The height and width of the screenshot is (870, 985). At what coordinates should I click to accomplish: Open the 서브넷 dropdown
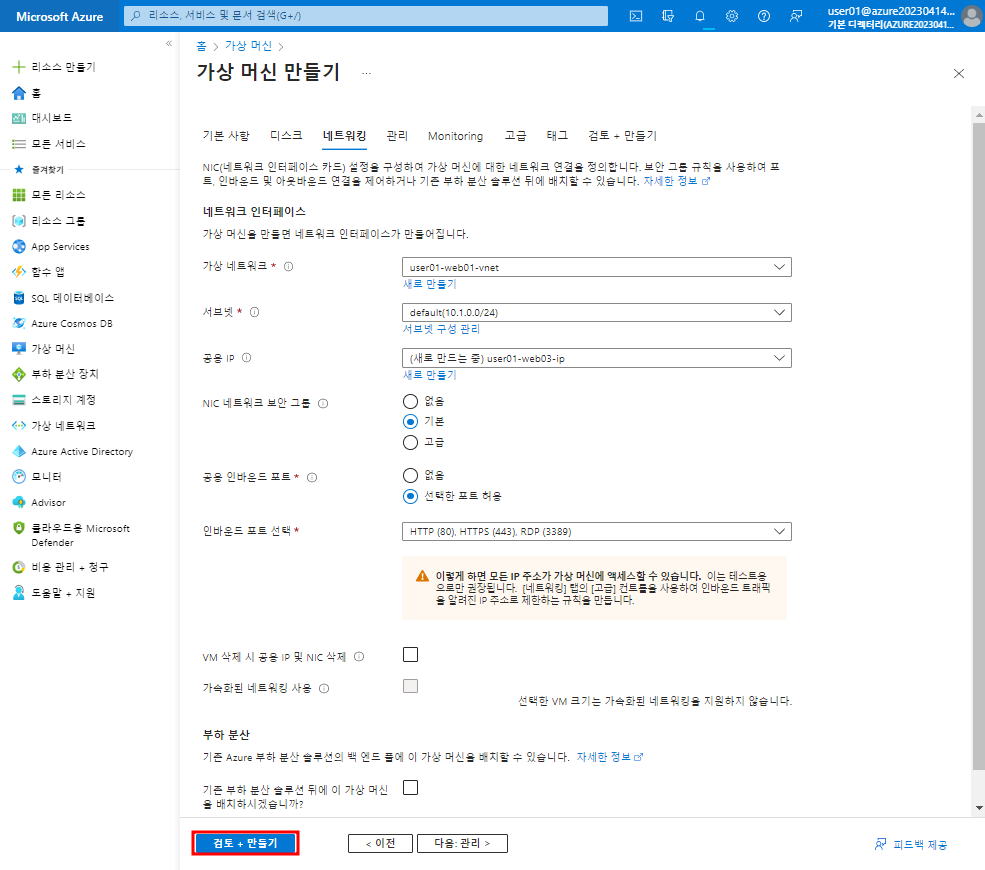(596, 312)
